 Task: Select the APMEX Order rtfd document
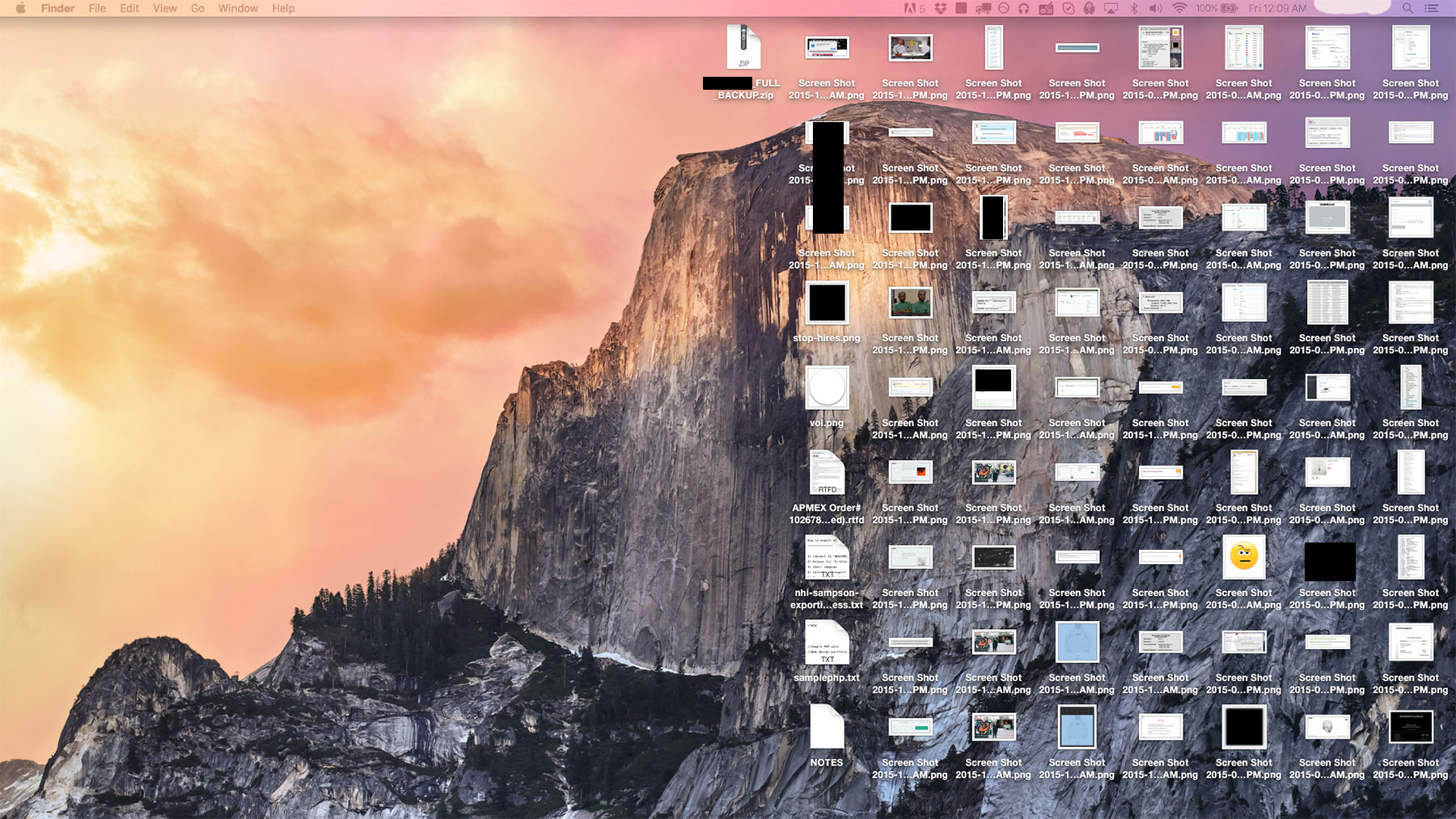click(827, 472)
